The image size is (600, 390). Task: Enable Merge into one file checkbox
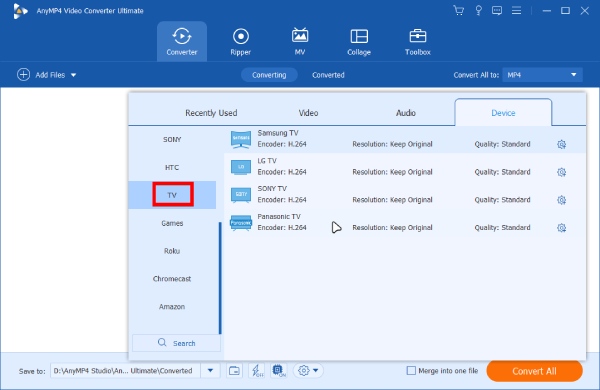(x=411, y=370)
